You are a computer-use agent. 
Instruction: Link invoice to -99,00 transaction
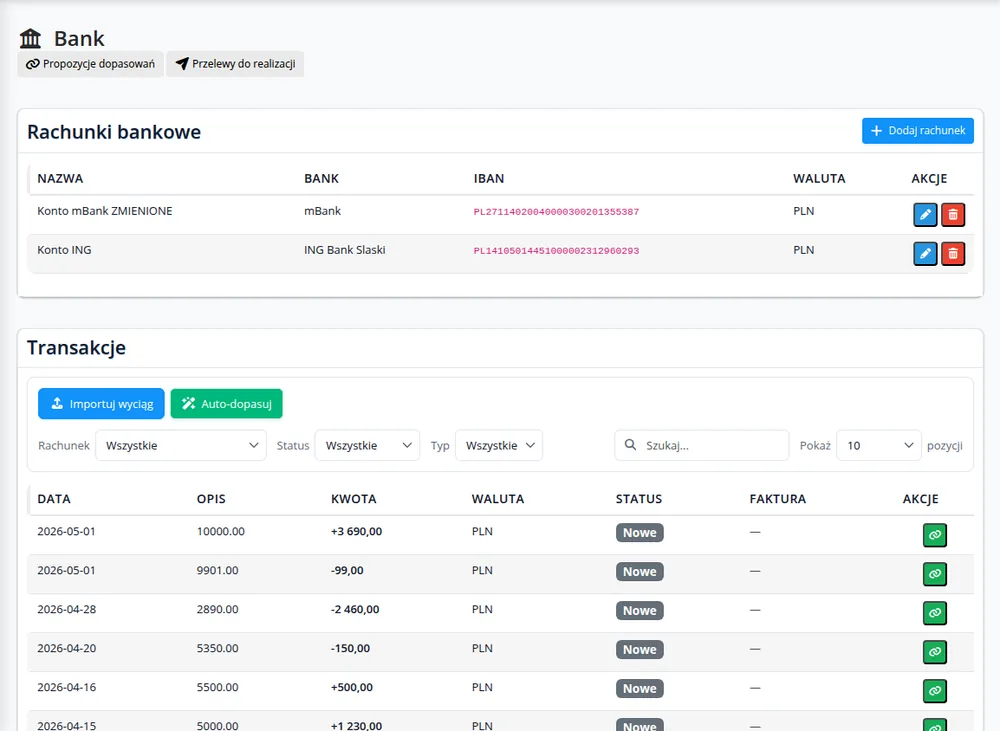pos(934,574)
